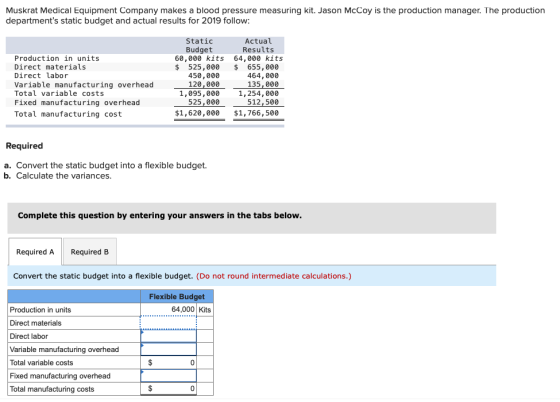Click the Static Budget column heading

point(199,45)
